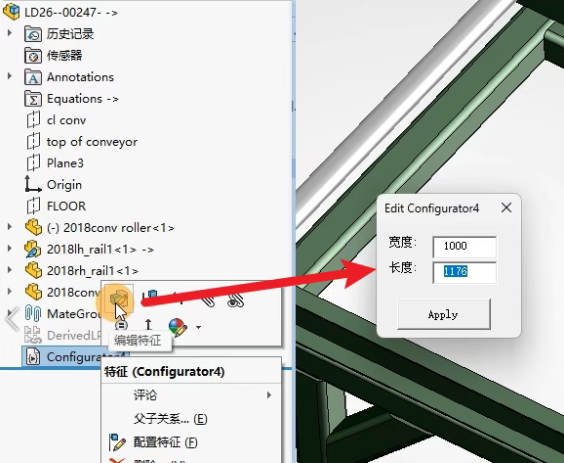Expand the 2018rh_rail1<1> node

(10, 270)
